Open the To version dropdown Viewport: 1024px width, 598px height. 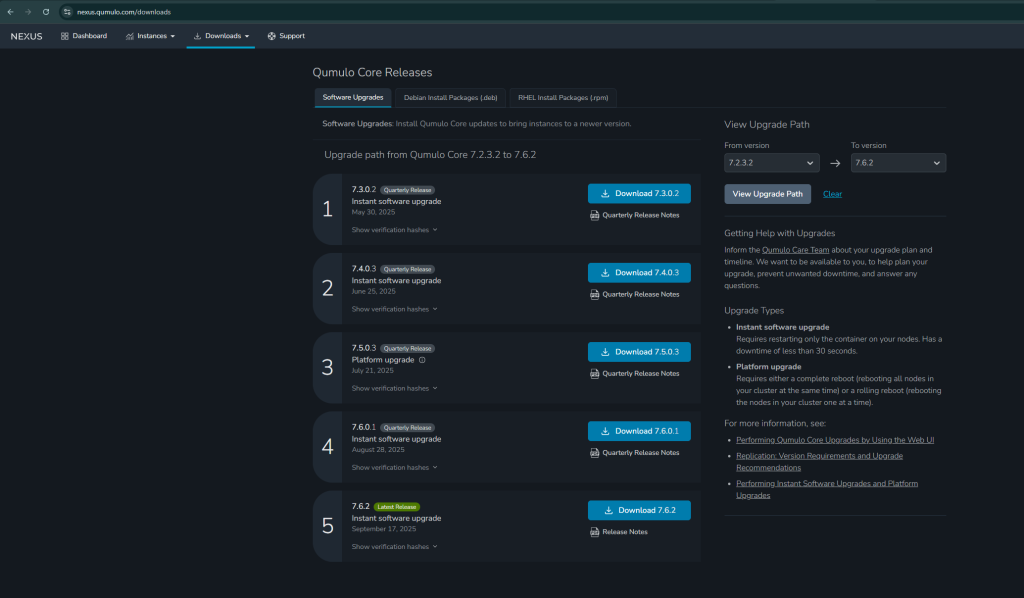897,163
